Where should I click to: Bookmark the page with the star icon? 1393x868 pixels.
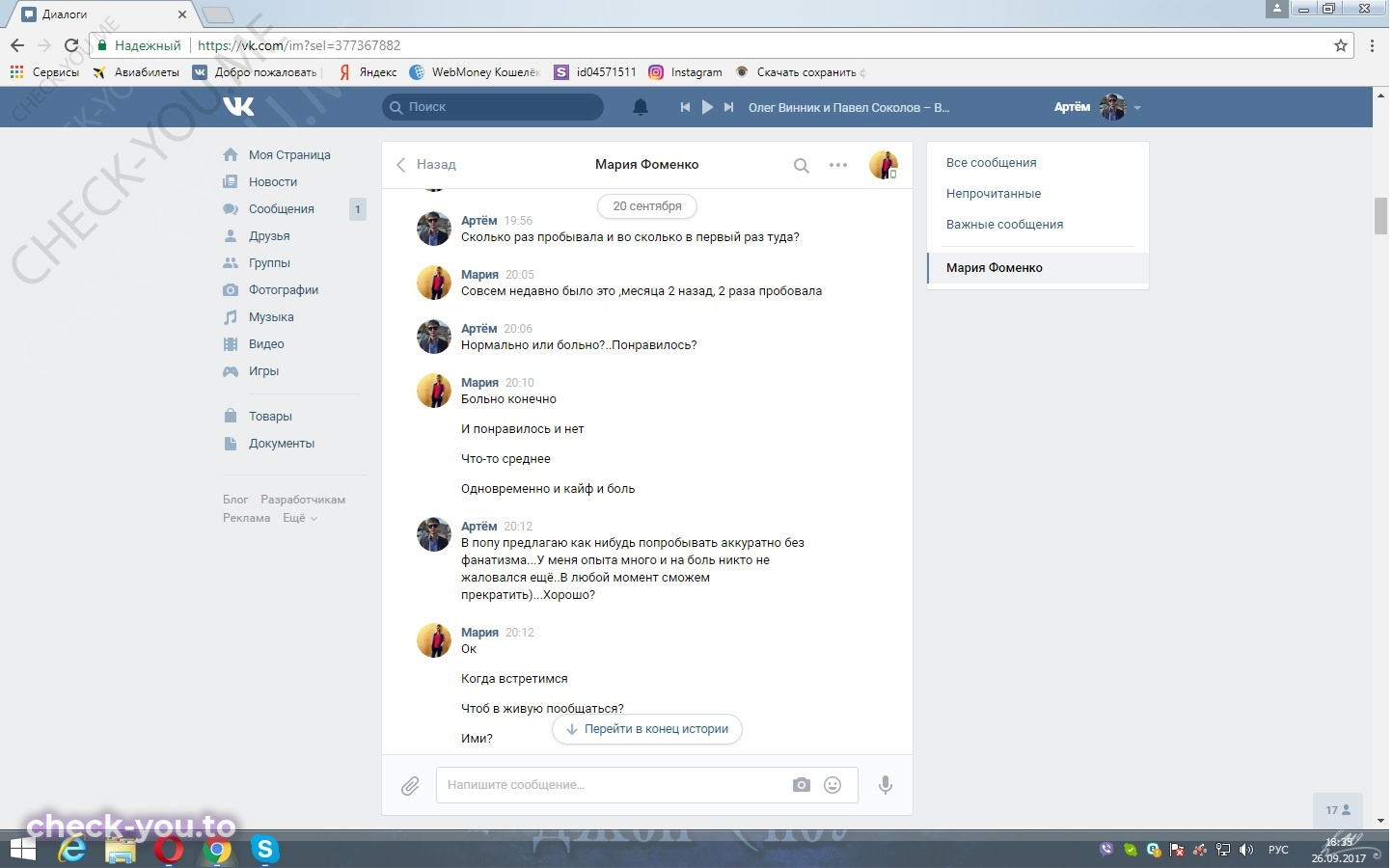coord(1341,45)
